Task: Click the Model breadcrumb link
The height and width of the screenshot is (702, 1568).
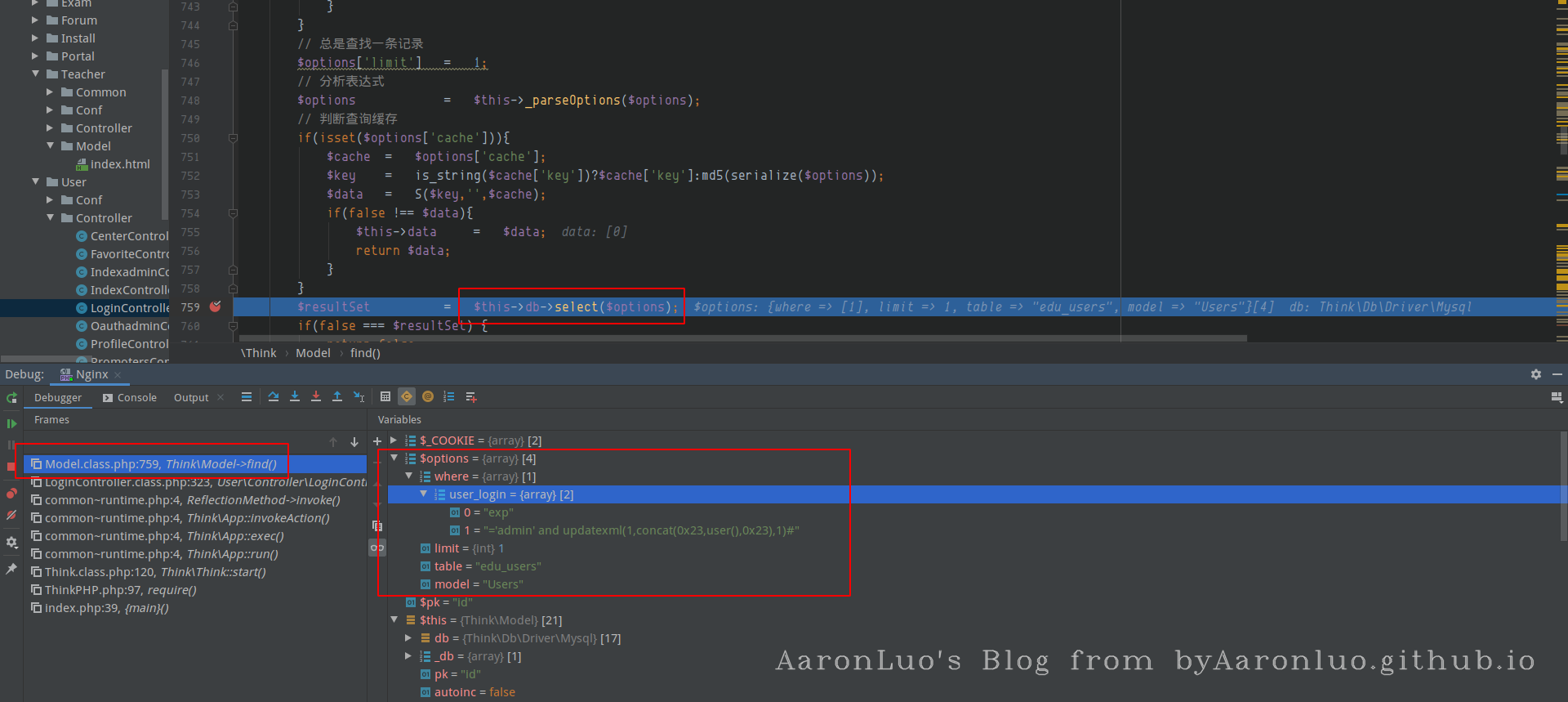Action: click(313, 353)
